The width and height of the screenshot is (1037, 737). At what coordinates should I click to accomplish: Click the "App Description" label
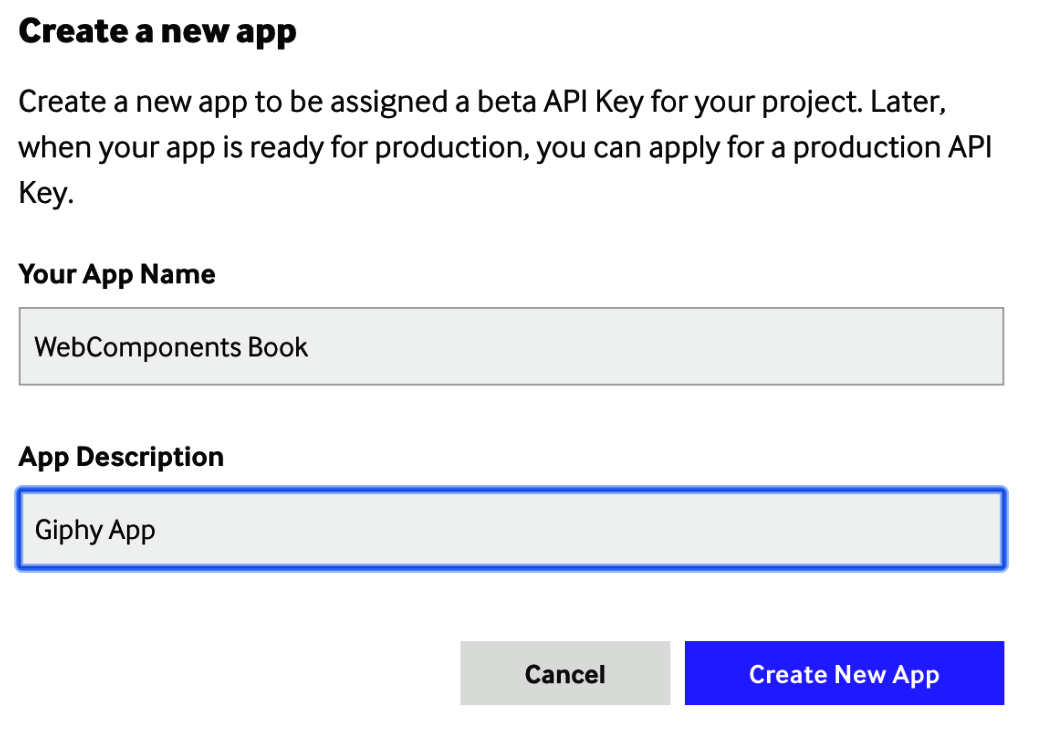pyautogui.click(x=121, y=457)
